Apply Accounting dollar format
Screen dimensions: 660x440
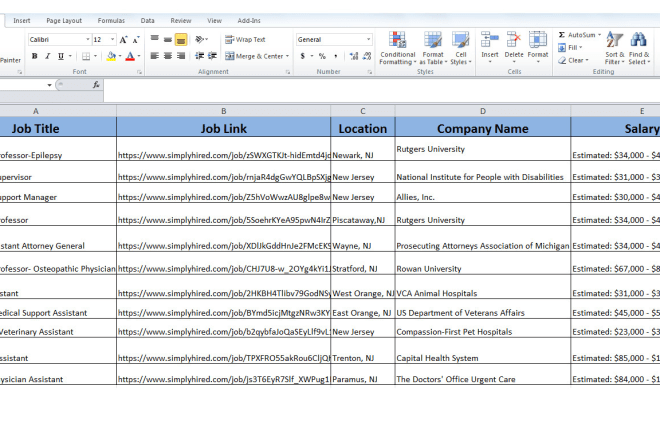coord(303,56)
